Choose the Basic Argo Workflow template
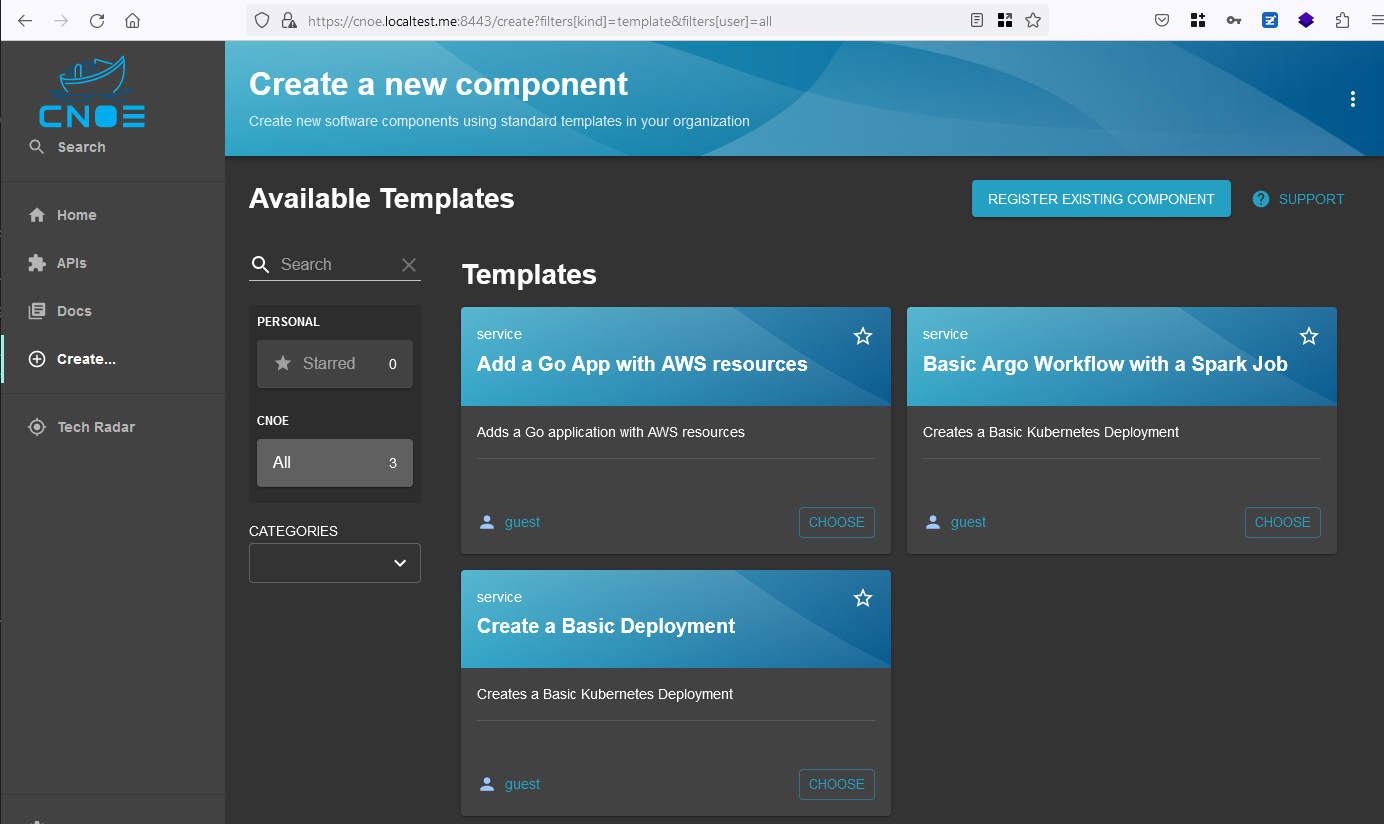This screenshot has height=824, width=1384. [x=1282, y=522]
